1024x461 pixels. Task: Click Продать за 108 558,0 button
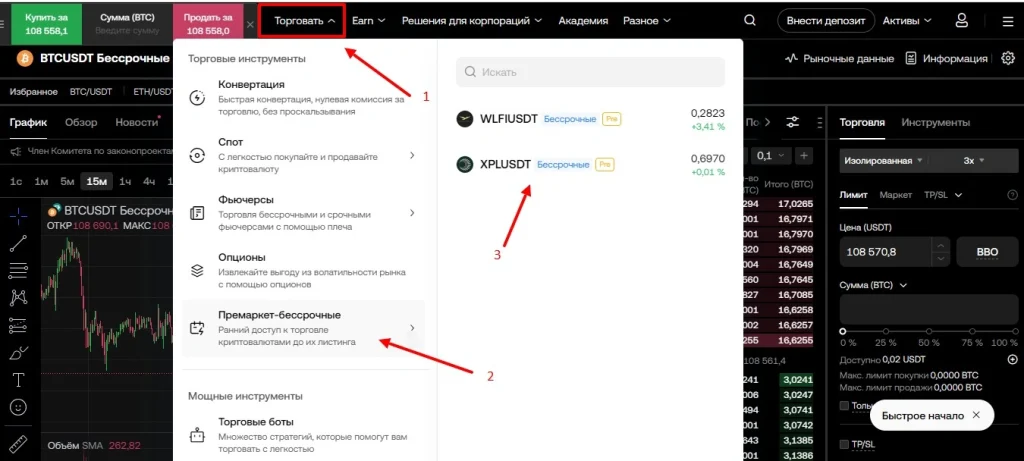(208, 24)
